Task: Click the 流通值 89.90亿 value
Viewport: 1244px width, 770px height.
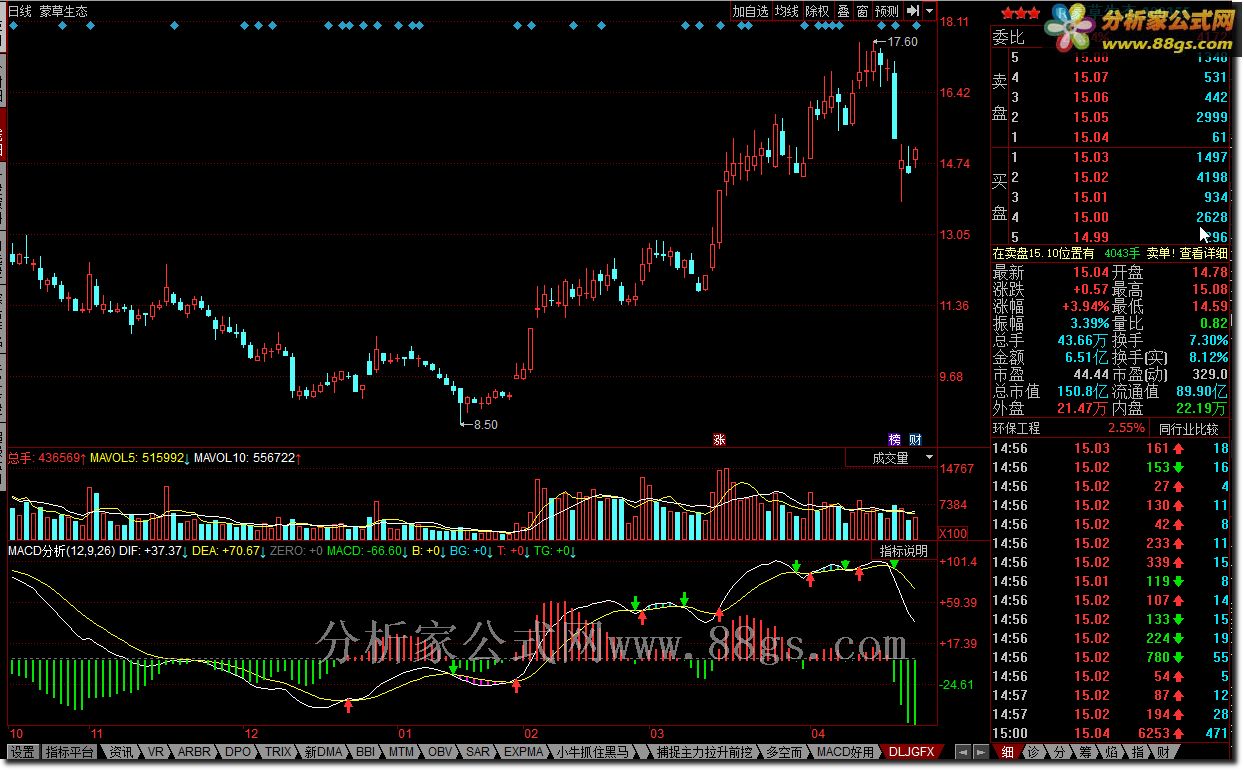Action: pyautogui.click(x=1204, y=391)
